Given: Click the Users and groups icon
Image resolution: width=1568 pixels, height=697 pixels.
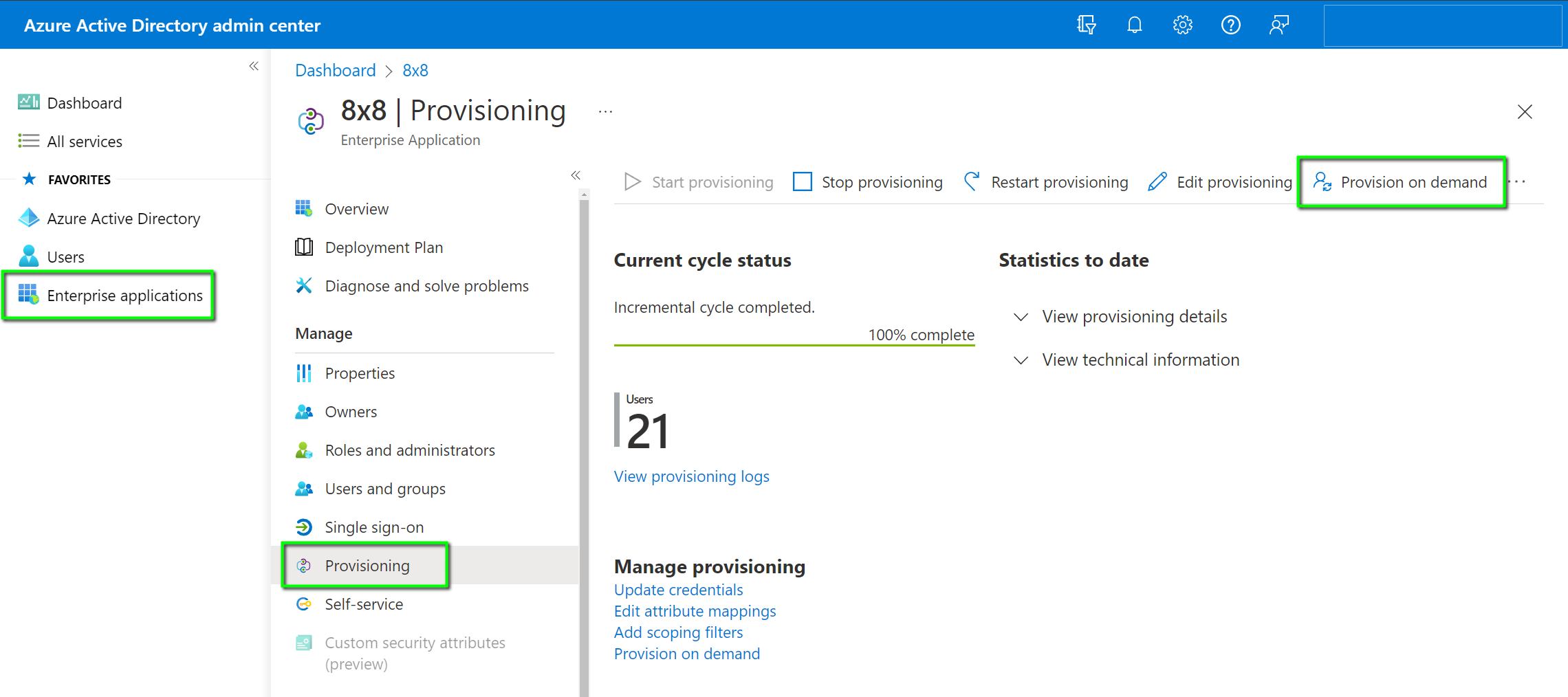Looking at the screenshot, I should [303, 488].
